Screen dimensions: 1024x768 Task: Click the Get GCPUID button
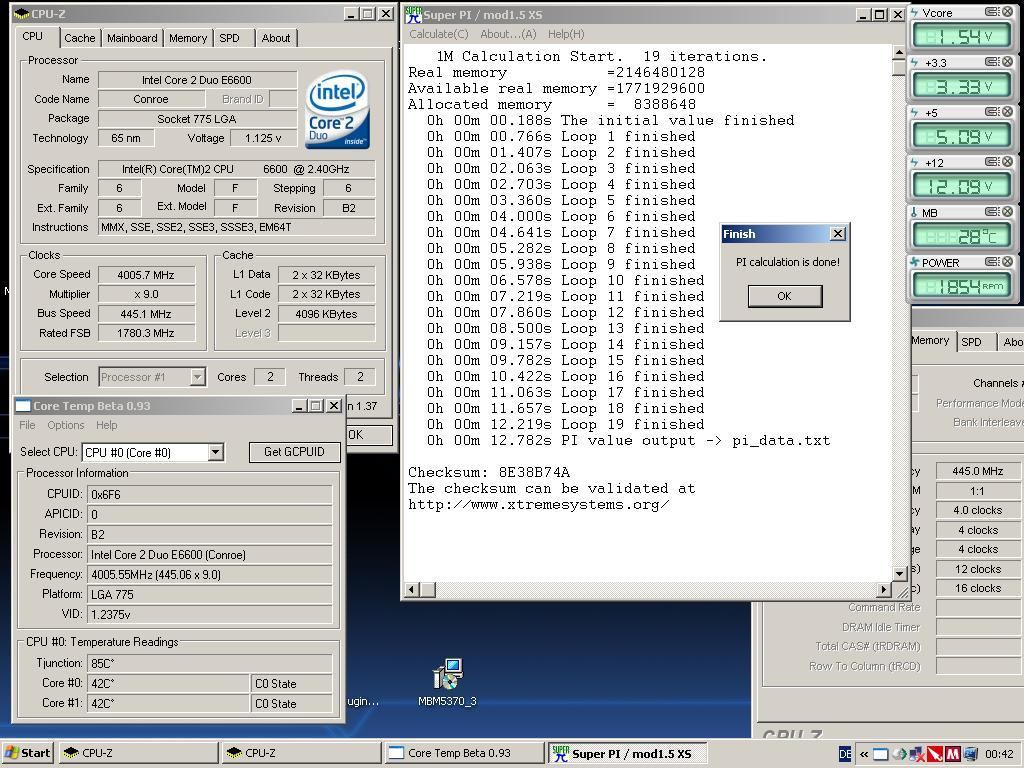point(294,452)
